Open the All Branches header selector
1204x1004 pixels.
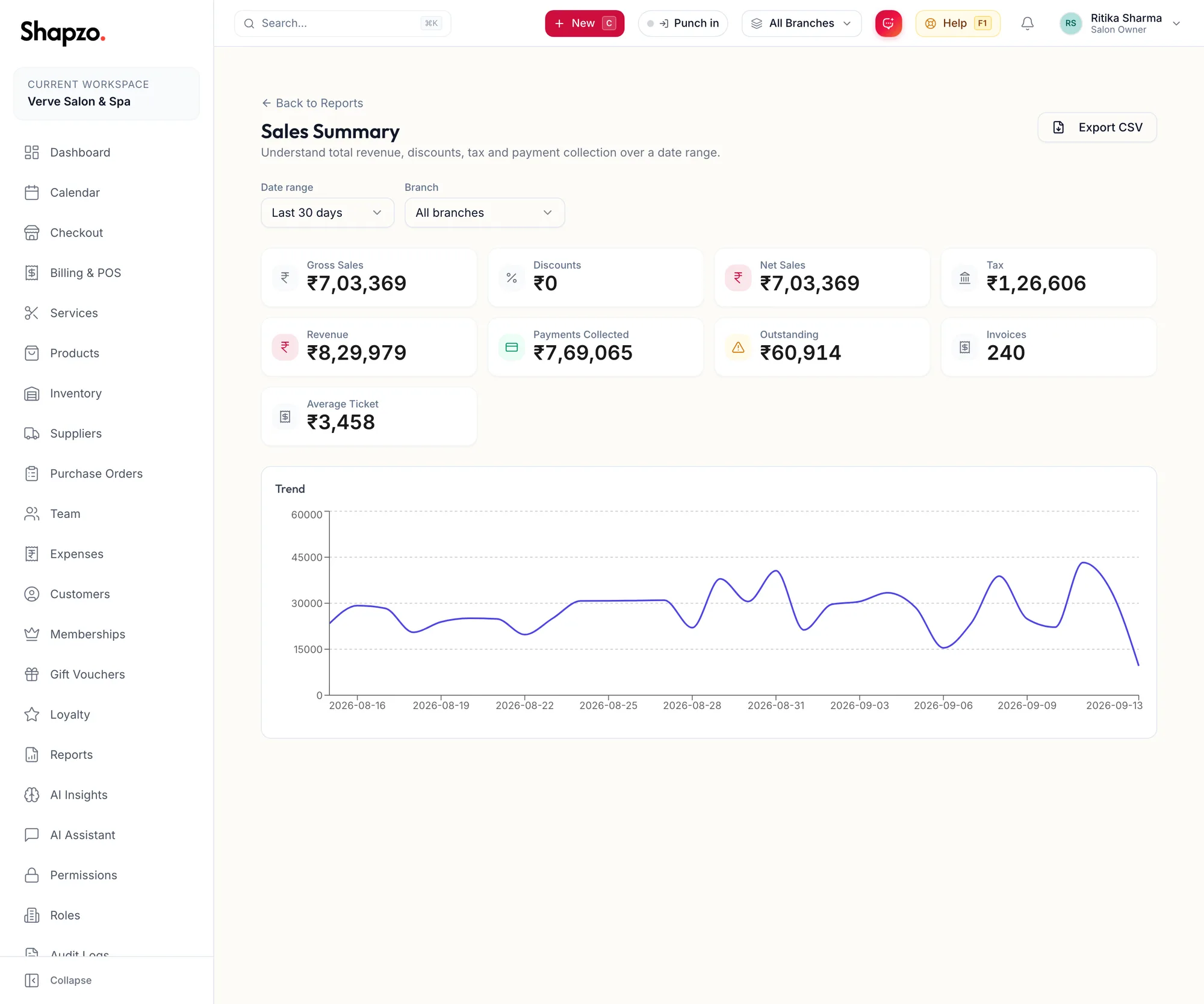point(801,23)
